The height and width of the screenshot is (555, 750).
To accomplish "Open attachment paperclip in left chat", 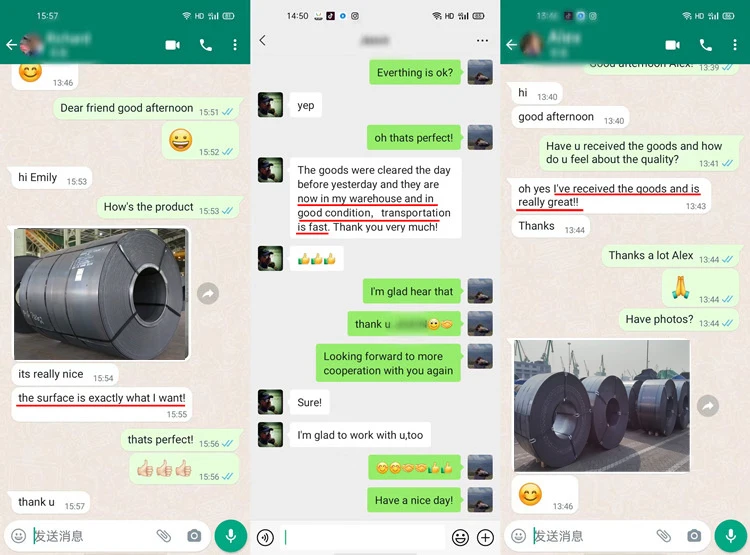I will 164,536.
